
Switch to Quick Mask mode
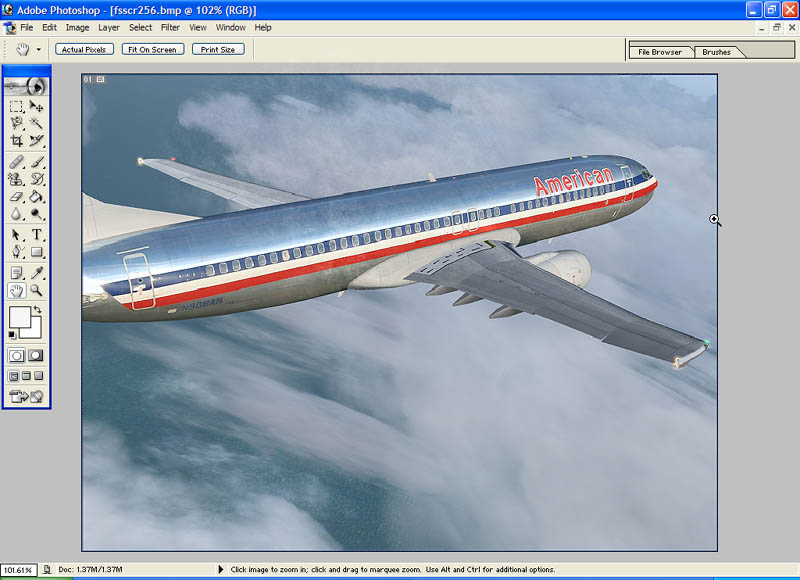36,355
